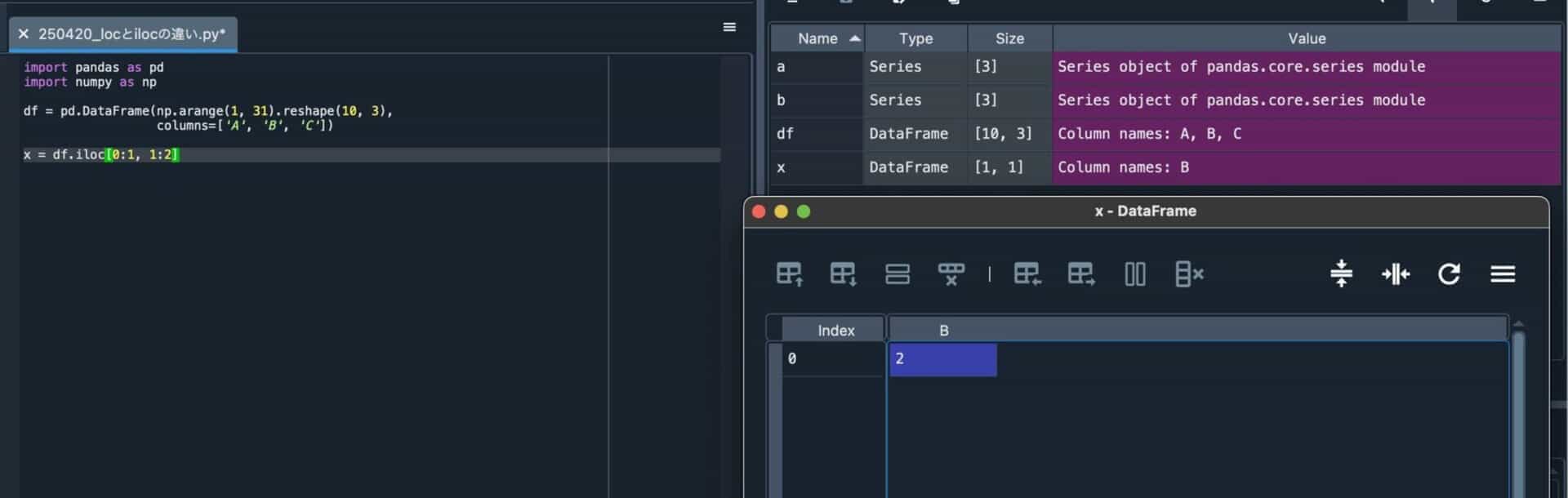Open the DataFrame viewer options menu

pos(1502,274)
